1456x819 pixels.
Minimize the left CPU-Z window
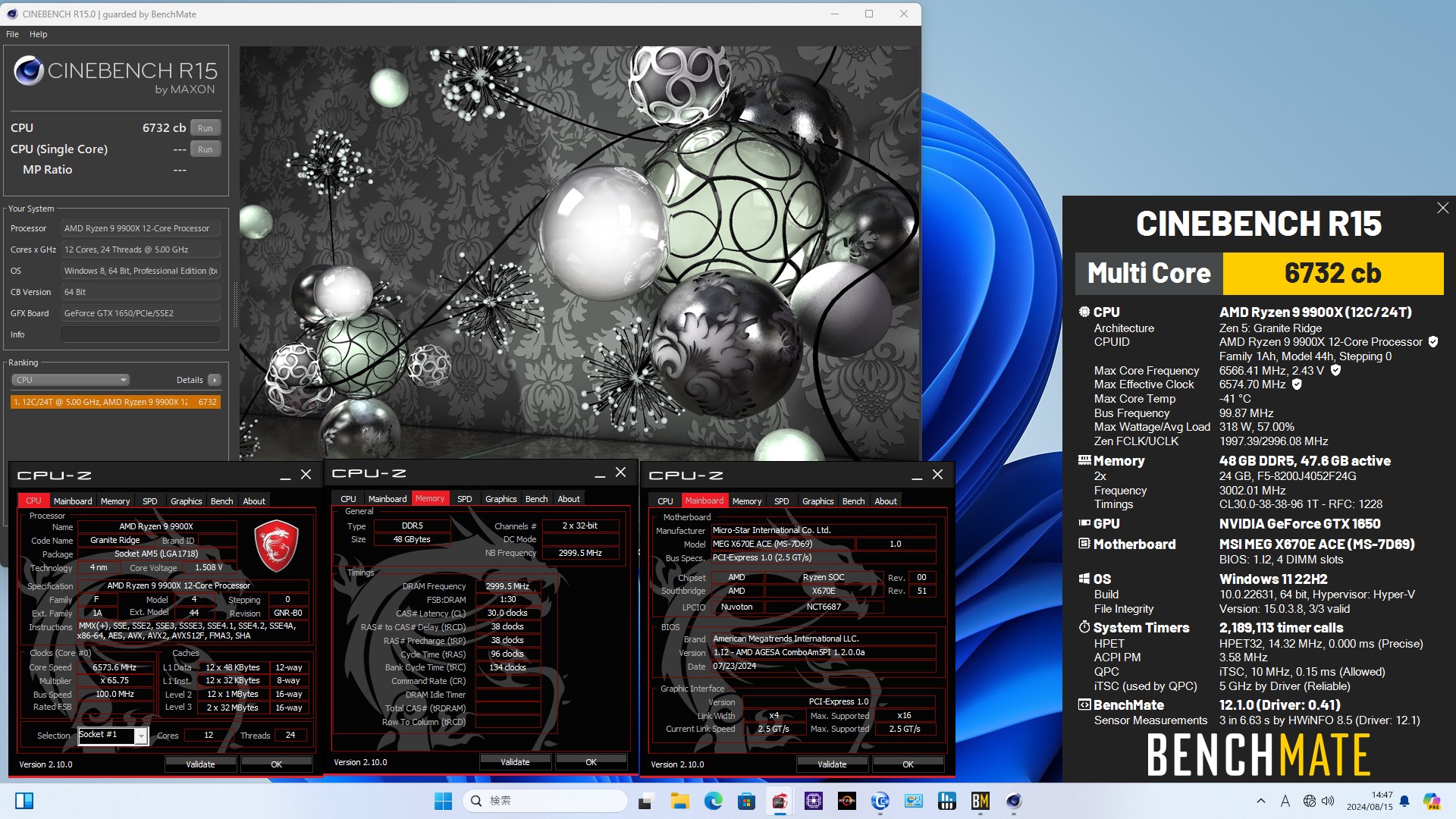(285, 475)
